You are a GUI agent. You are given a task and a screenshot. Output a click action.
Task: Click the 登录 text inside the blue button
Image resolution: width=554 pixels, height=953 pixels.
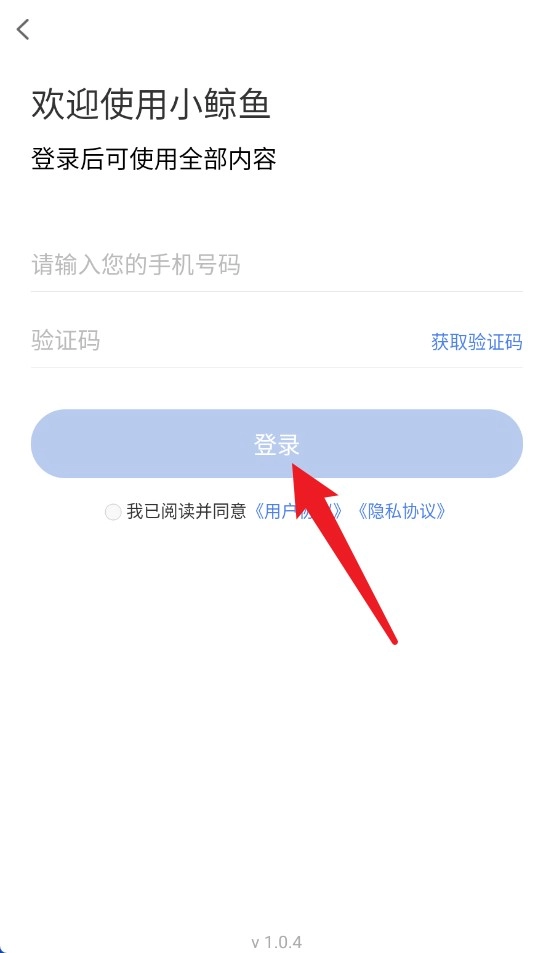(276, 444)
